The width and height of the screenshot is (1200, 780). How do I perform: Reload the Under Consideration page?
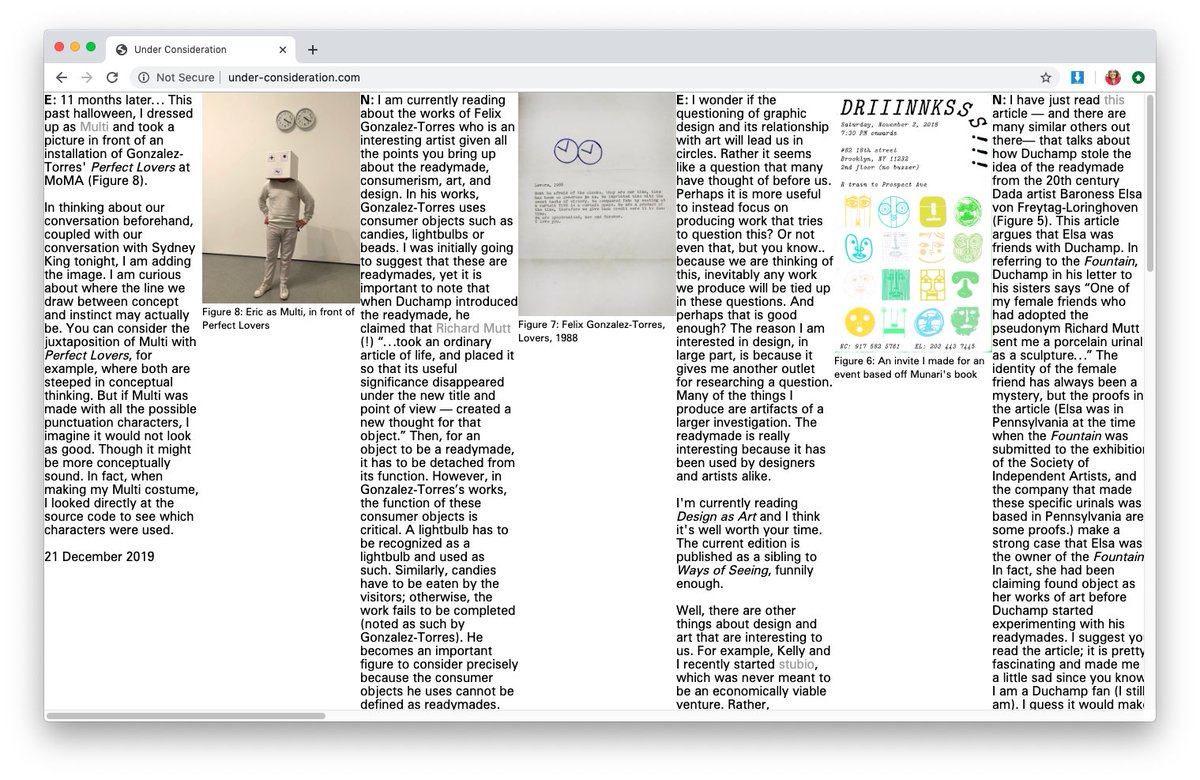(112, 77)
